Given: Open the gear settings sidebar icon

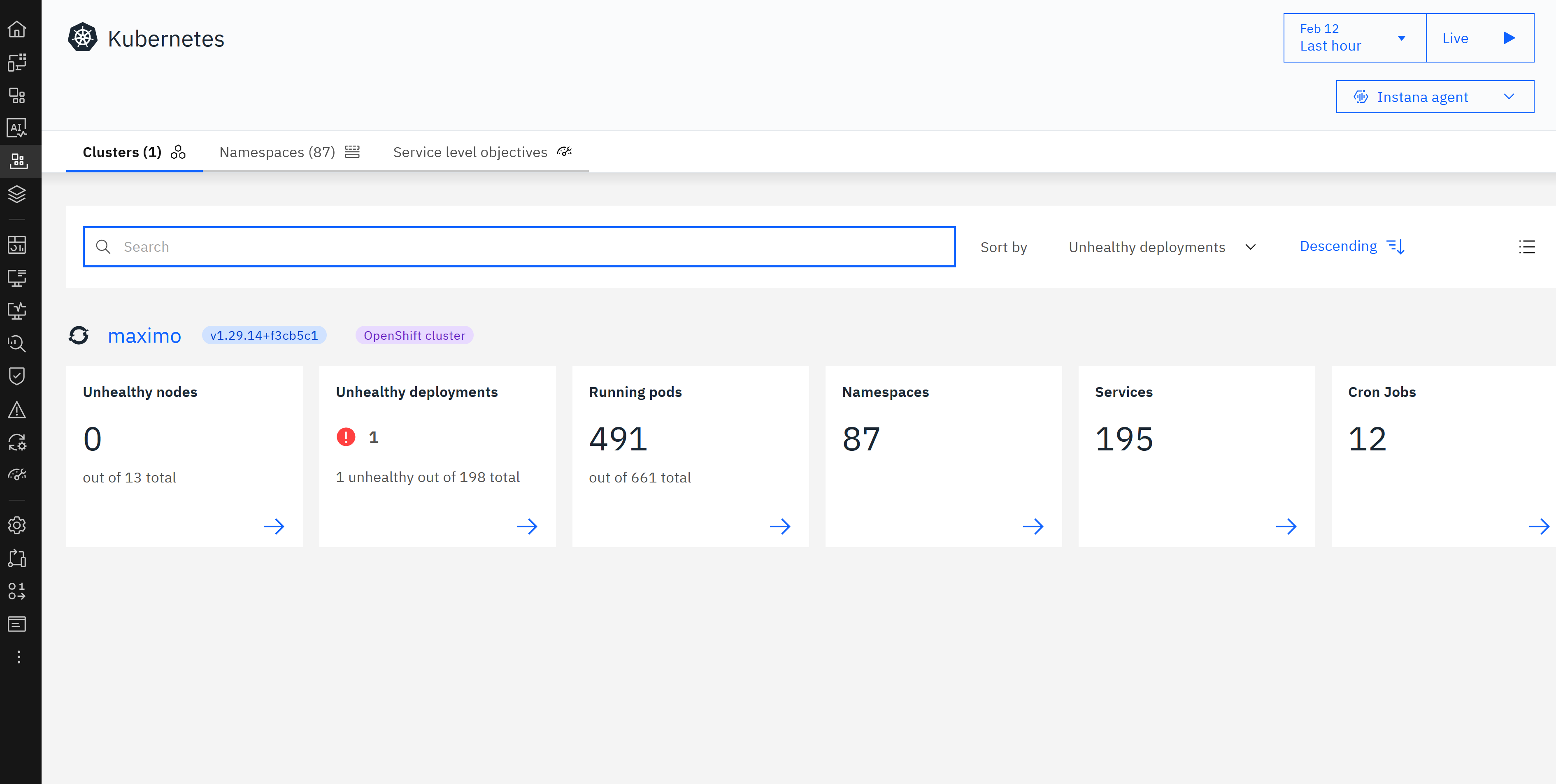Looking at the screenshot, I should click(x=17, y=525).
